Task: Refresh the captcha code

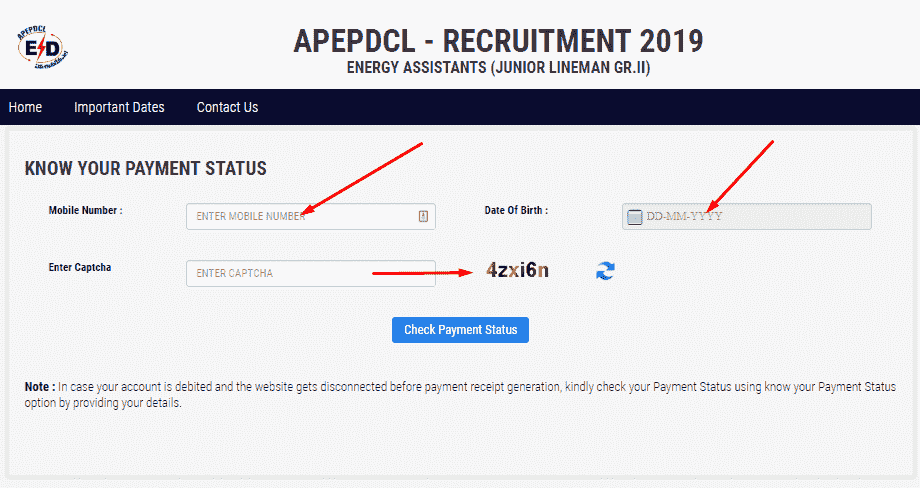Action: 605,271
